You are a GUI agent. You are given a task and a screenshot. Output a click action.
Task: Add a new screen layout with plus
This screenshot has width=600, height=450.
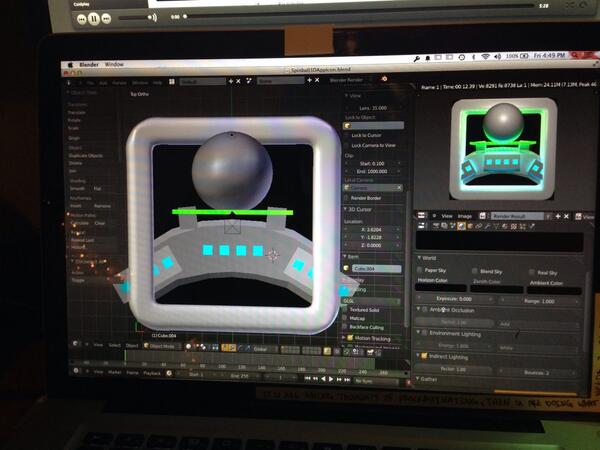click(231, 81)
